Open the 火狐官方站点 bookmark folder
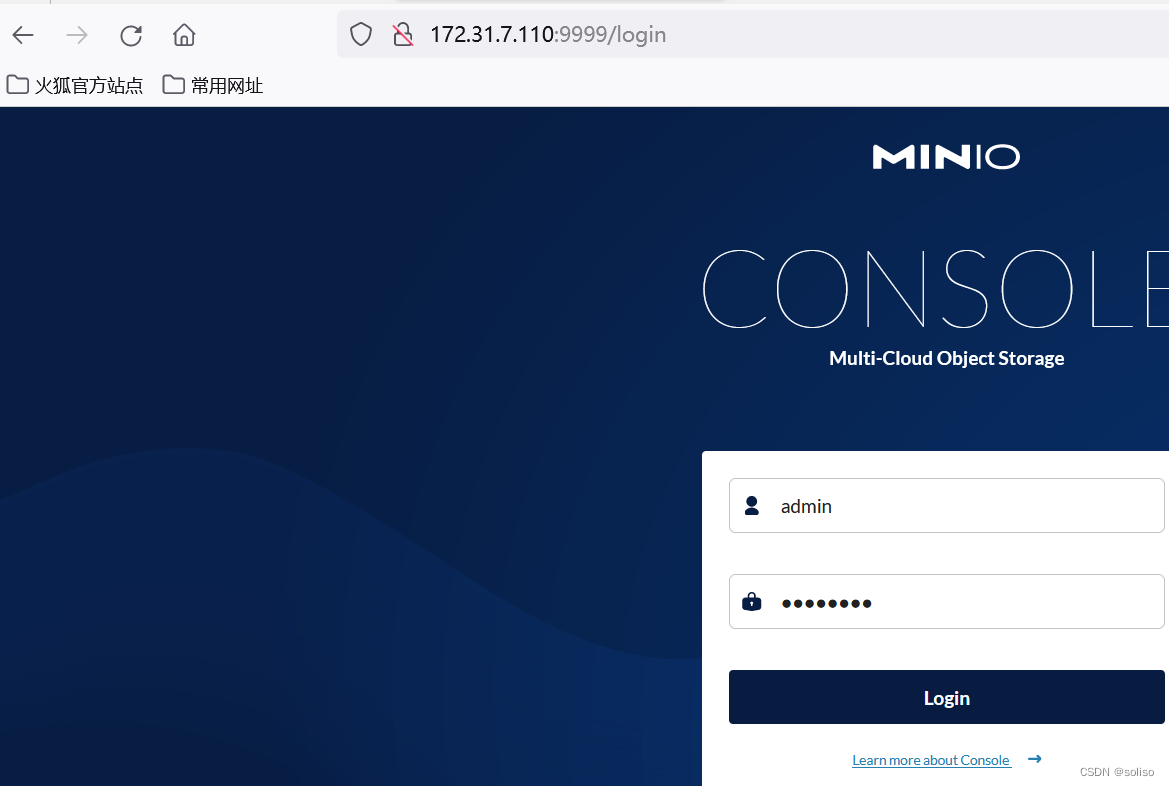 coord(75,85)
